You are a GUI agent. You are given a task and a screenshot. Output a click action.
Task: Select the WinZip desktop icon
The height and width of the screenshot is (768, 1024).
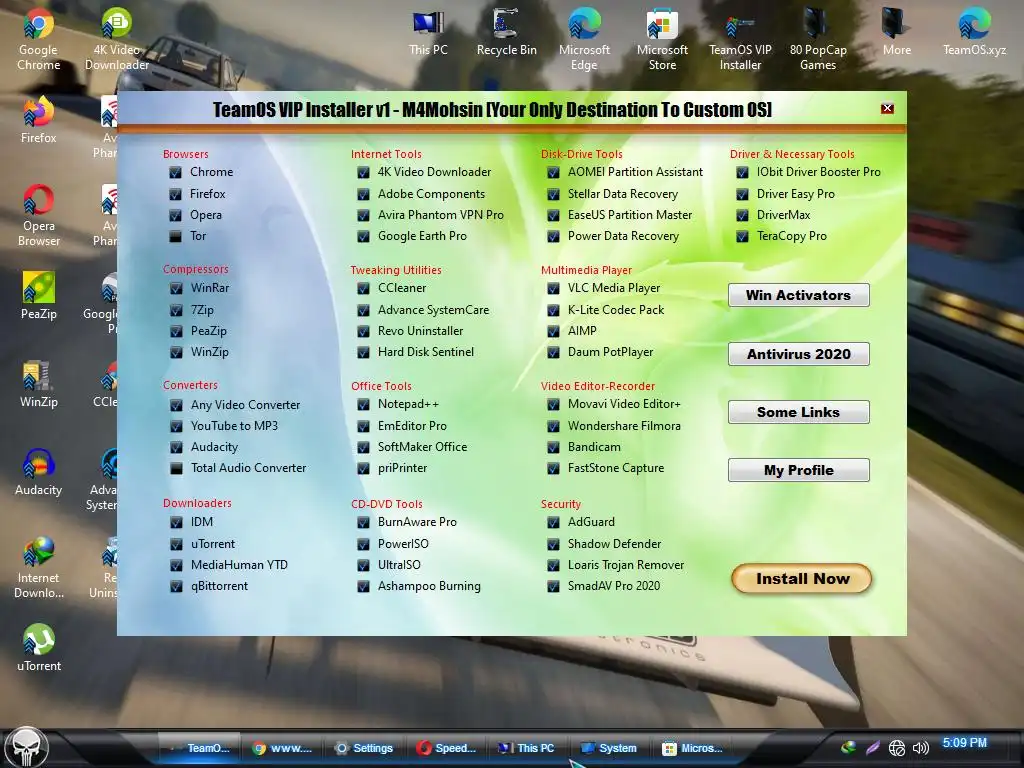coord(39,384)
